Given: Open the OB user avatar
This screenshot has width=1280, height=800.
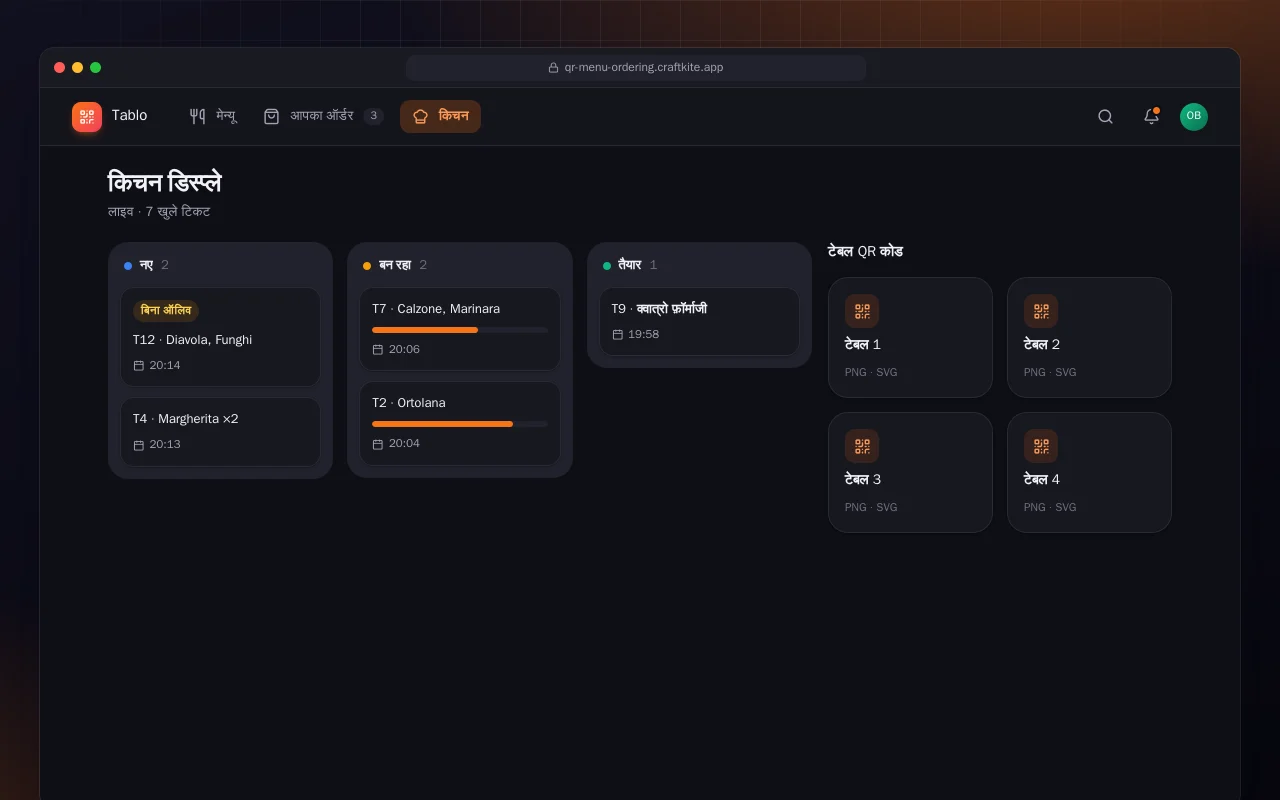Looking at the screenshot, I should [x=1194, y=116].
